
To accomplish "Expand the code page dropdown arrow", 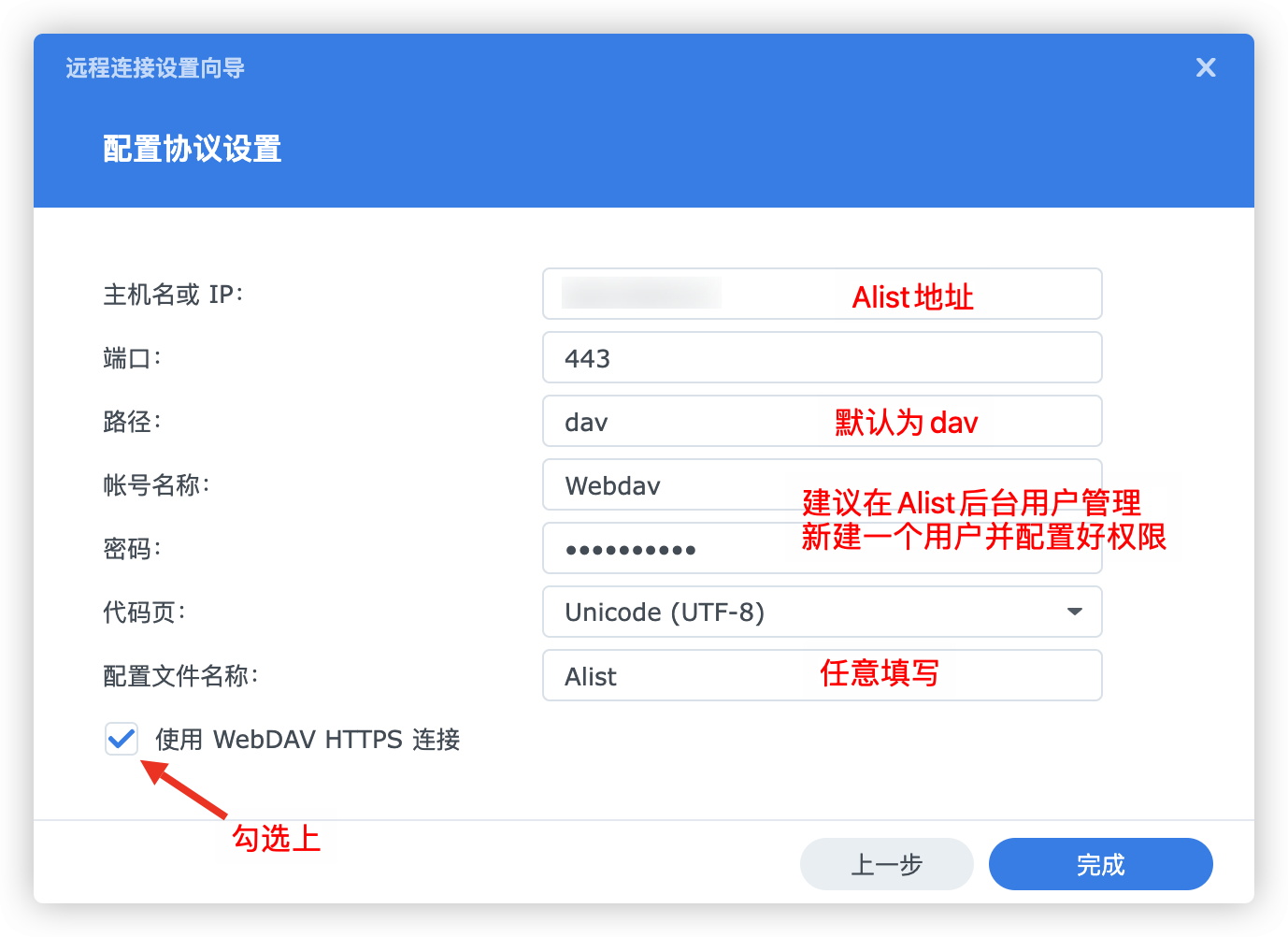I will click(x=1074, y=612).
